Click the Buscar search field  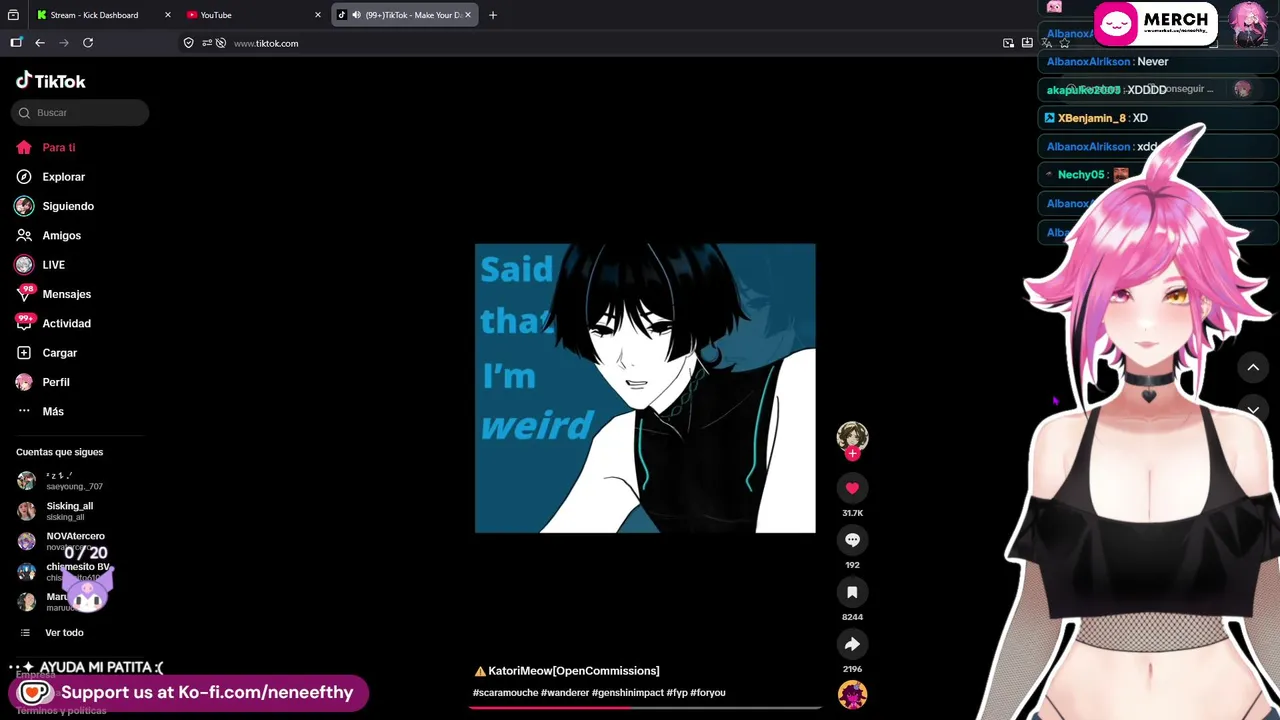[x=80, y=113]
